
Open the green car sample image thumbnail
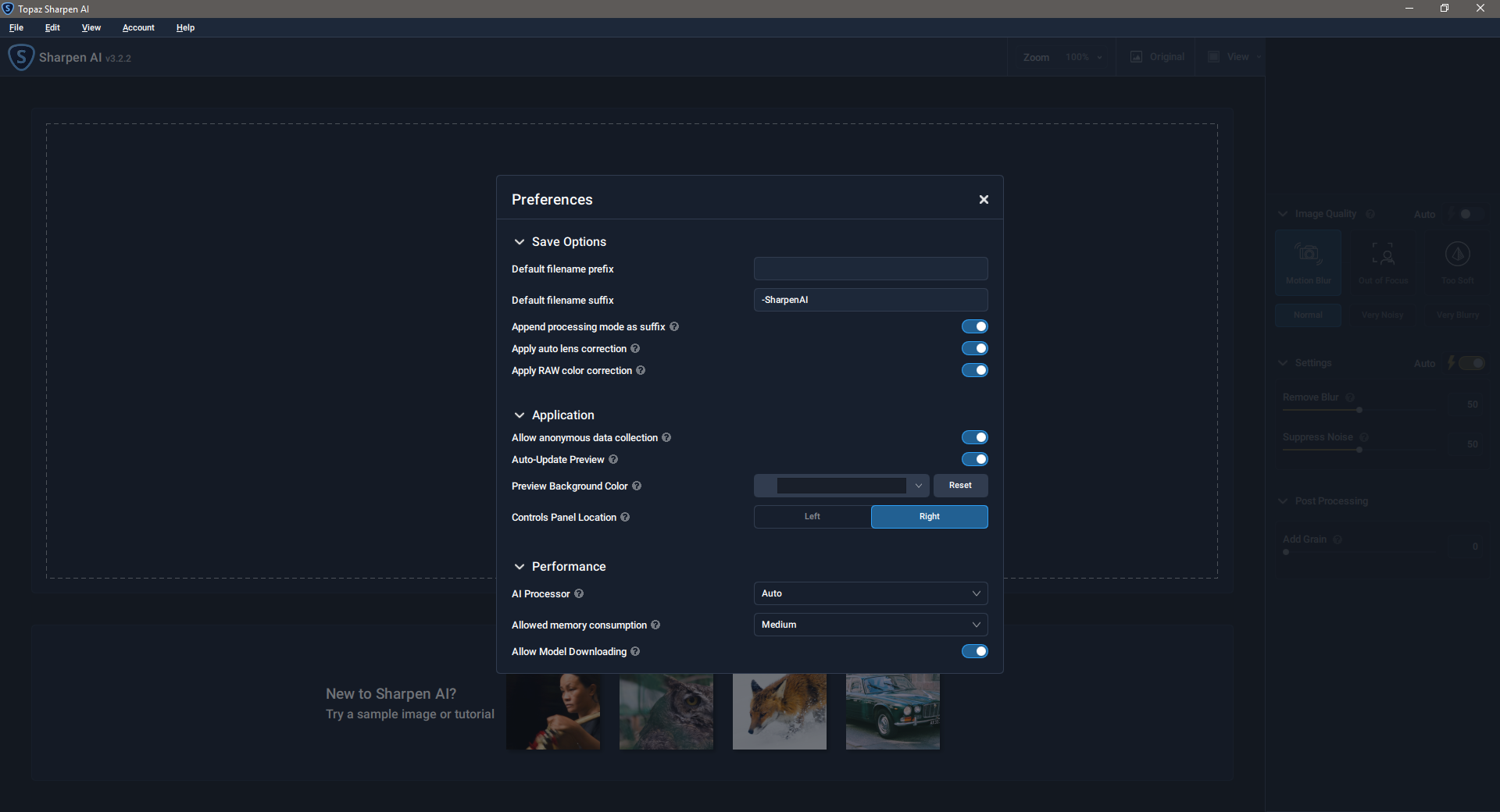(x=893, y=711)
